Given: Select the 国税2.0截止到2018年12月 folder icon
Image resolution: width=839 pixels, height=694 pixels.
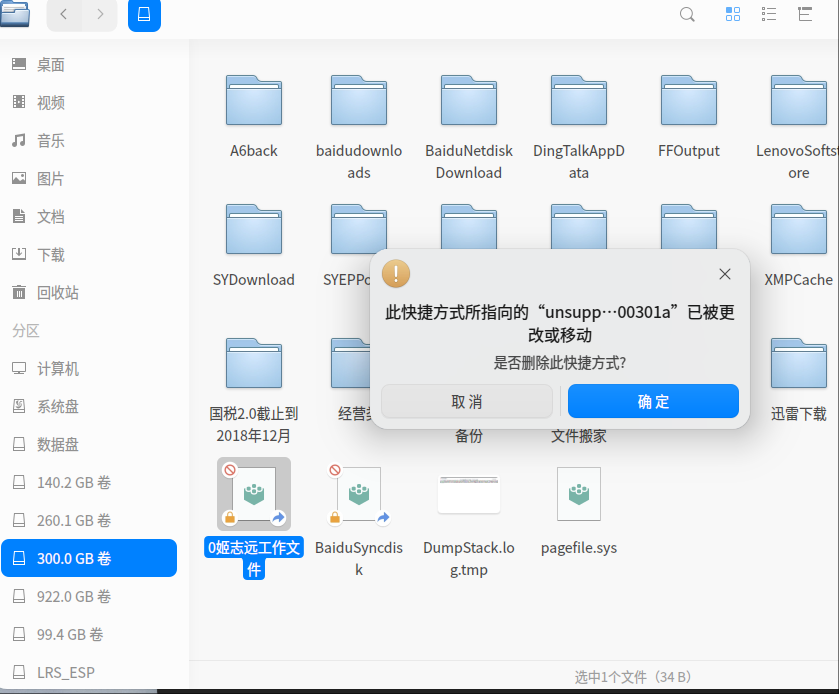Looking at the screenshot, I should click(254, 363).
